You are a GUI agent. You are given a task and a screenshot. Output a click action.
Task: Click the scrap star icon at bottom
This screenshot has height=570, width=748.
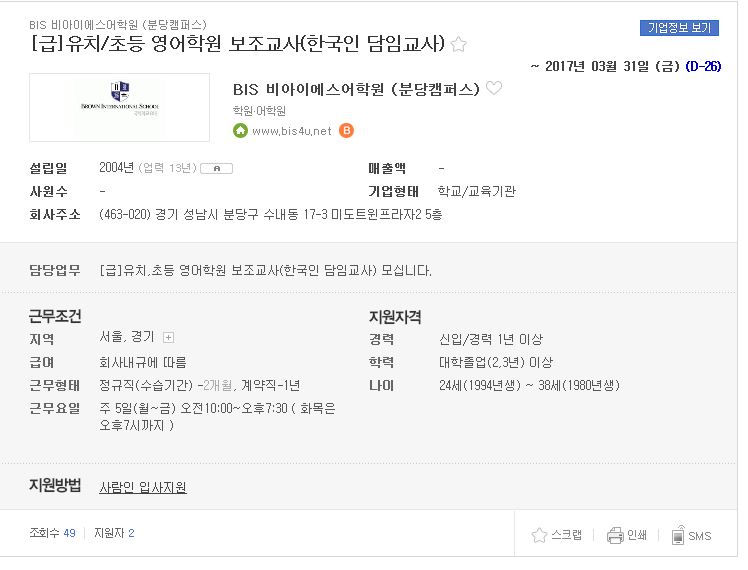tap(539, 535)
